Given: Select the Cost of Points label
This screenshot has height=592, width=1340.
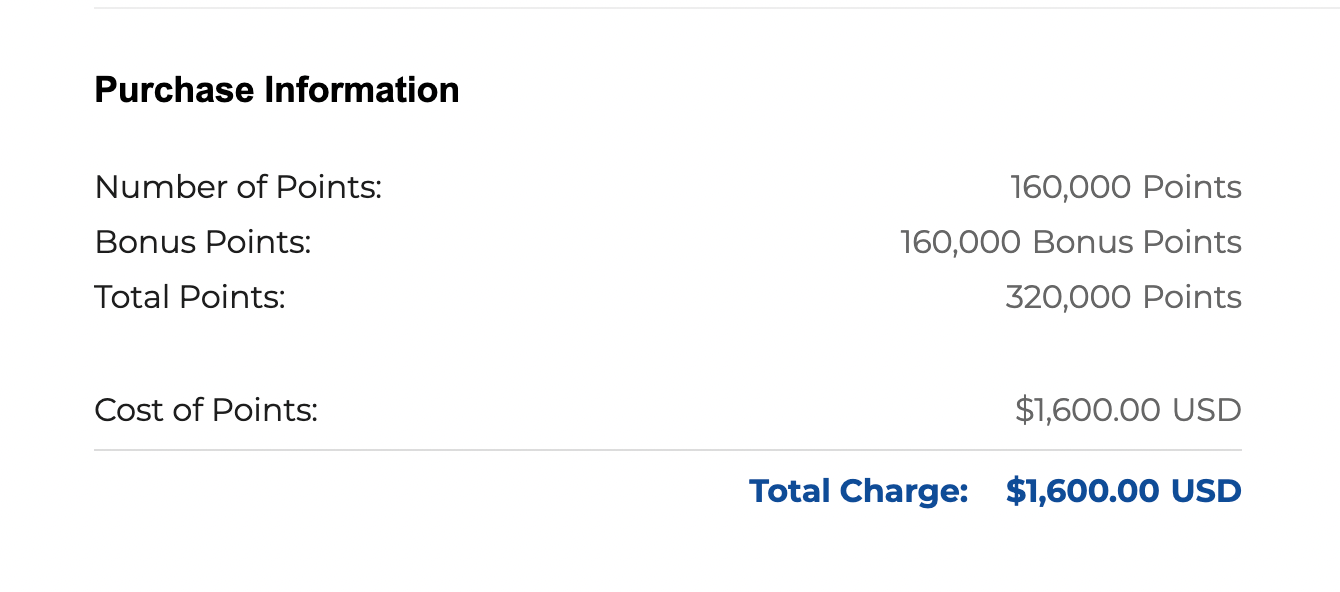Looking at the screenshot, I should tap(205, 410).
